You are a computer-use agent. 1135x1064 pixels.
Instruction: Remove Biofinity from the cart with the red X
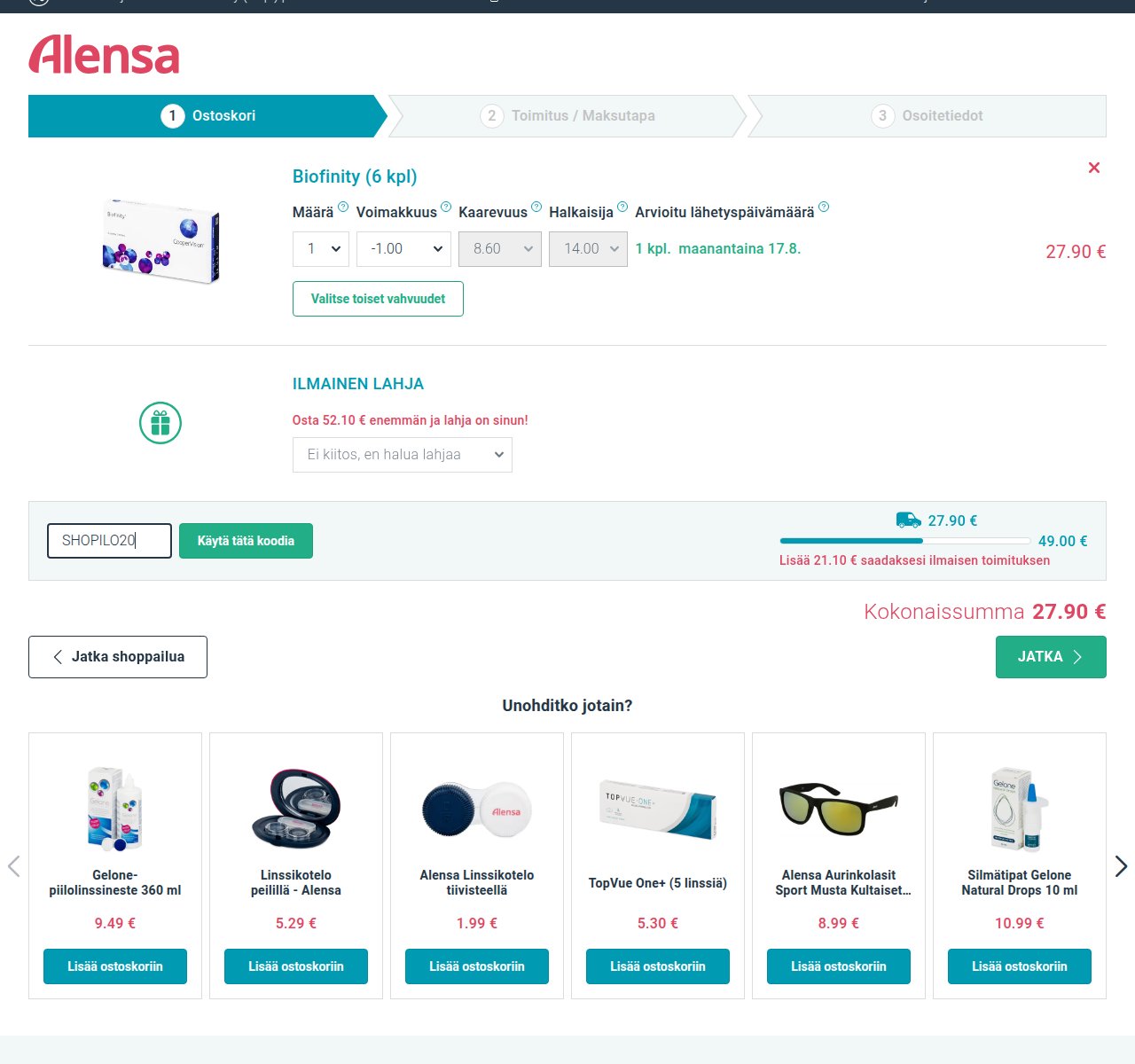click(1094, 168)
